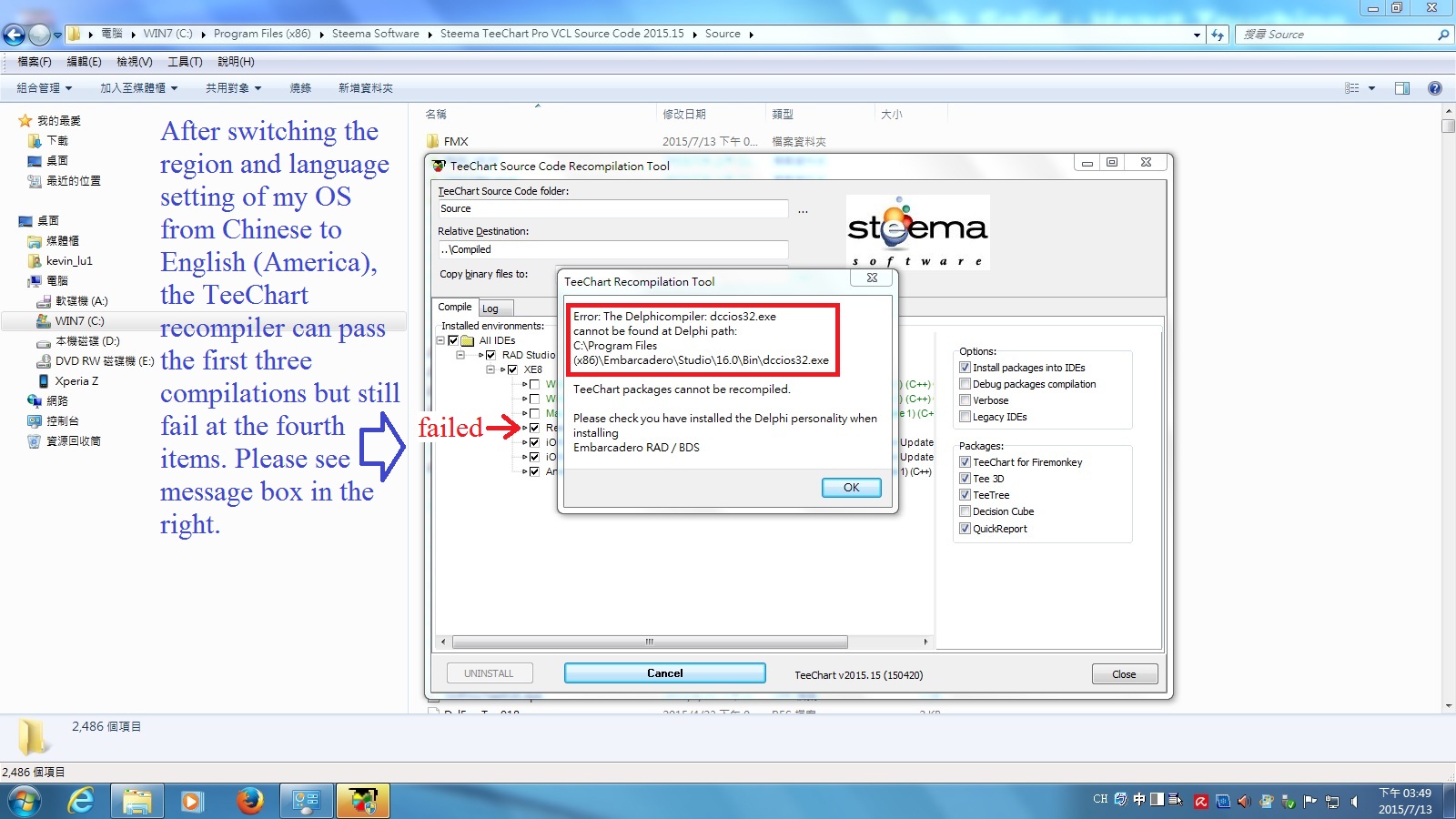Click the Explorer forward arrow button
The image size is (1456, 819).
pyautogui.click(x=39, y=35)
